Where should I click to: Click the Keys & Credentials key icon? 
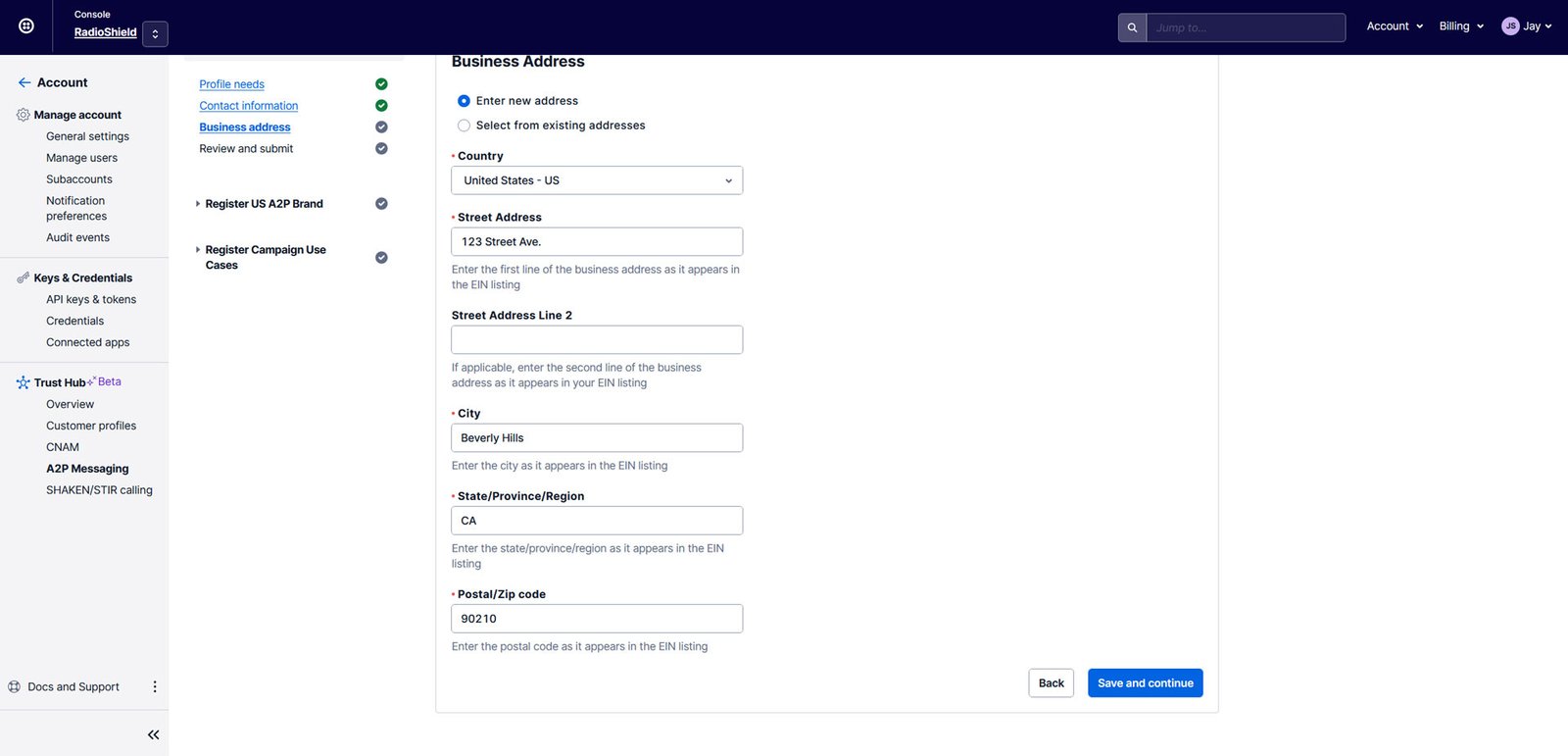23,277
